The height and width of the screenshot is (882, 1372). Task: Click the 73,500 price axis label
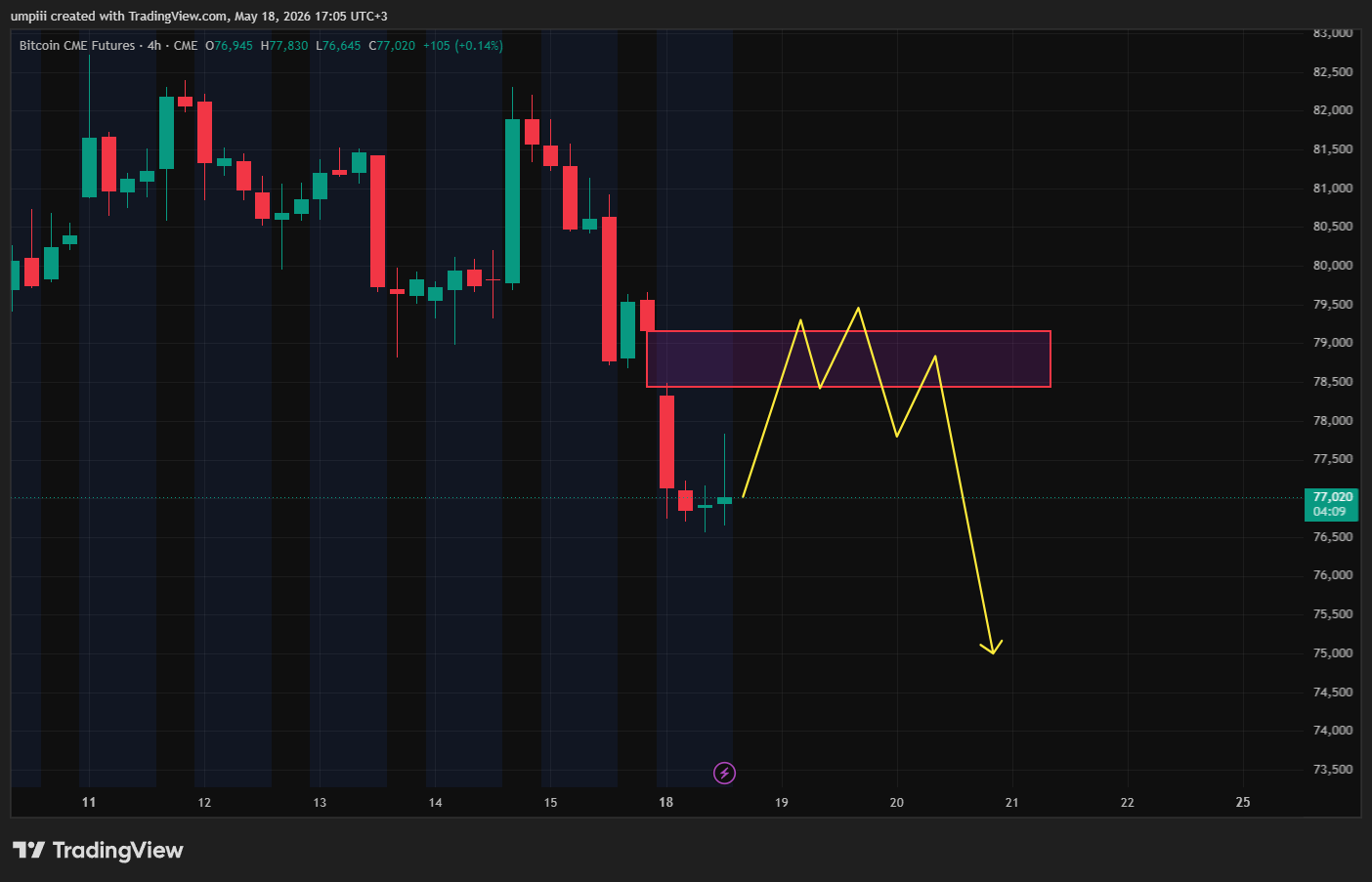[x=1333, y=770]
